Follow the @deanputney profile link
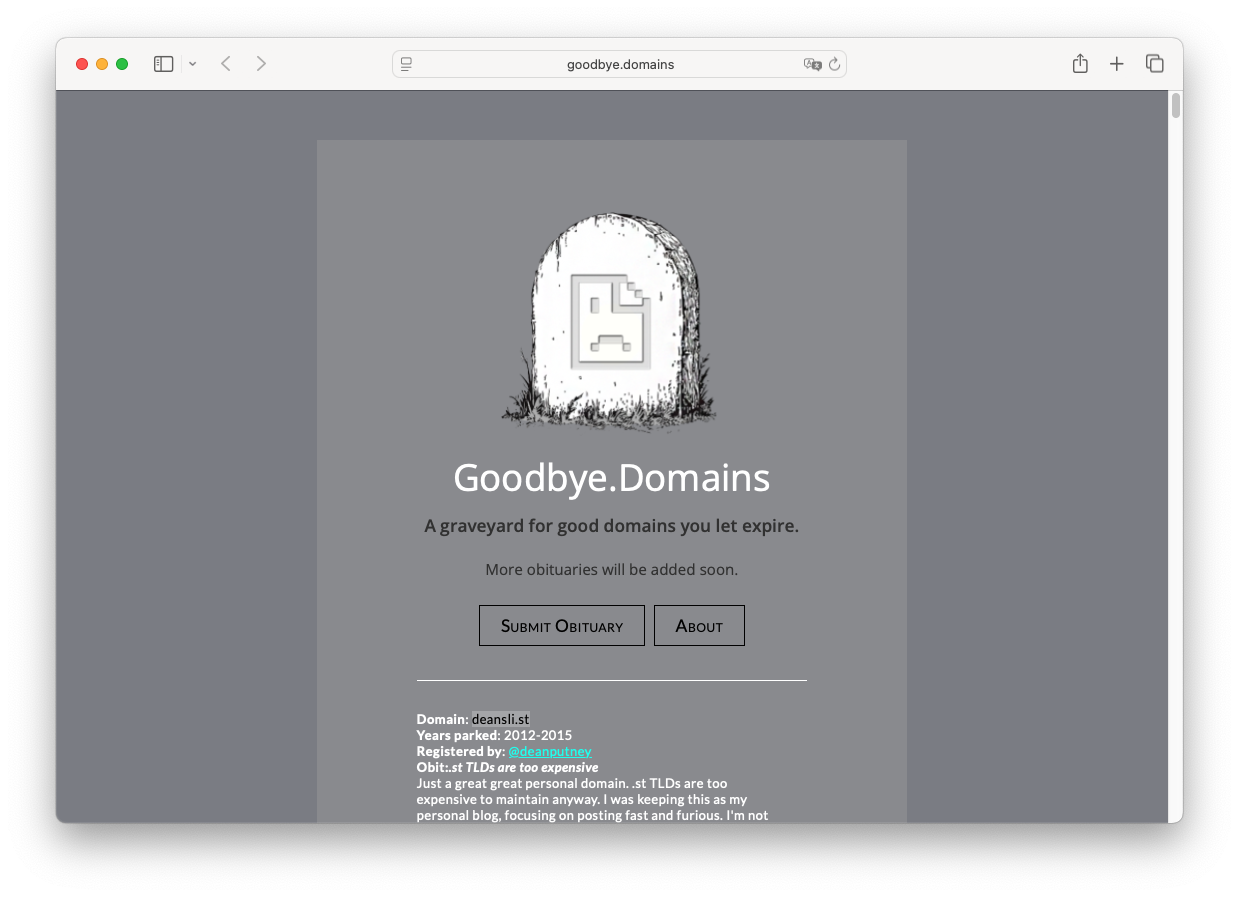This screenshot has height=897, width=1239. click(550, 751)
